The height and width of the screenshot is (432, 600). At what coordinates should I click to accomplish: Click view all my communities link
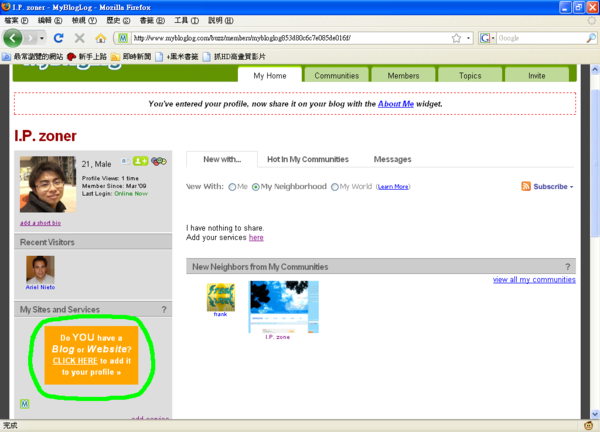point(534,279)
